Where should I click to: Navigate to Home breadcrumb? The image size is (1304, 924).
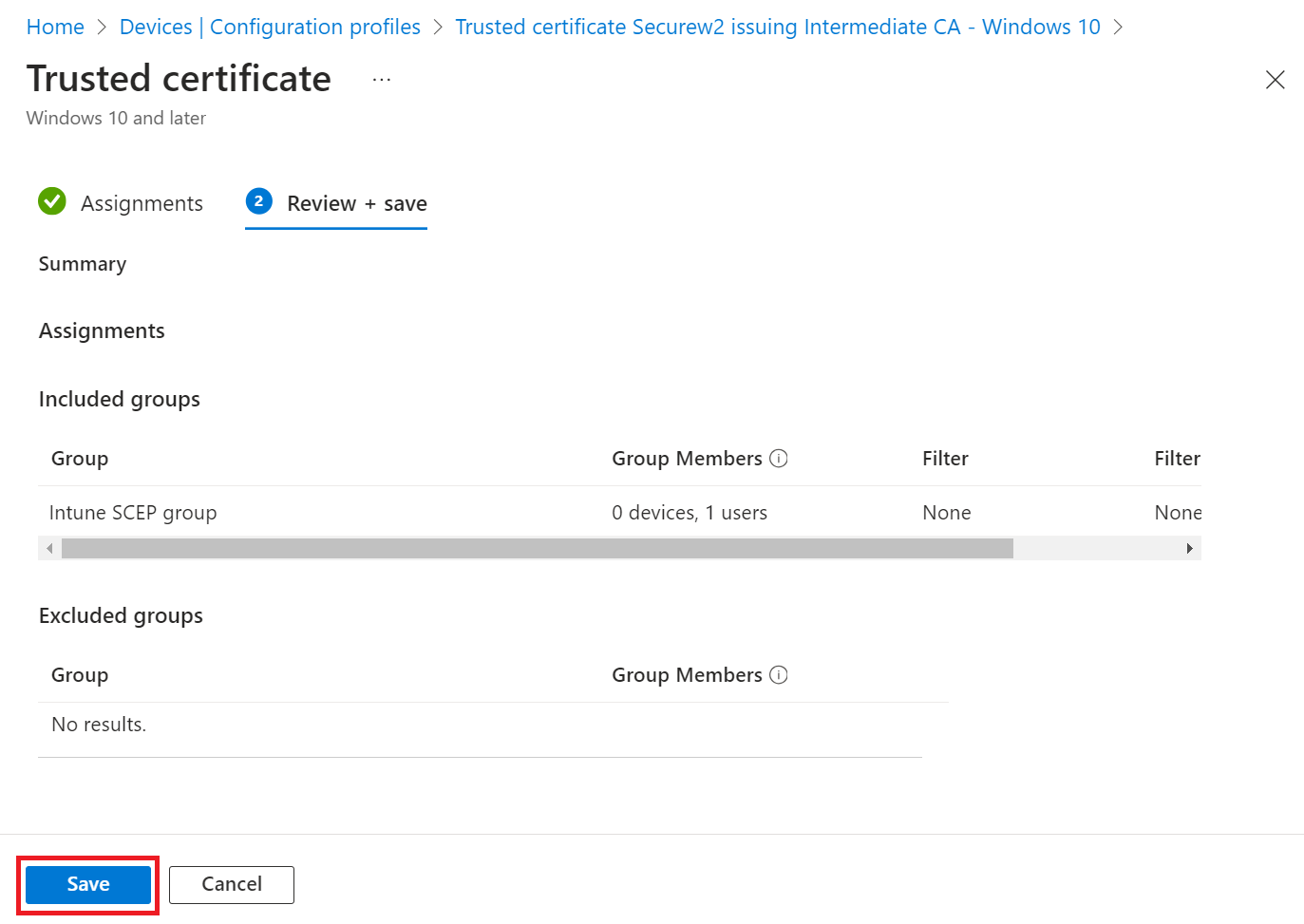point(55,27)
